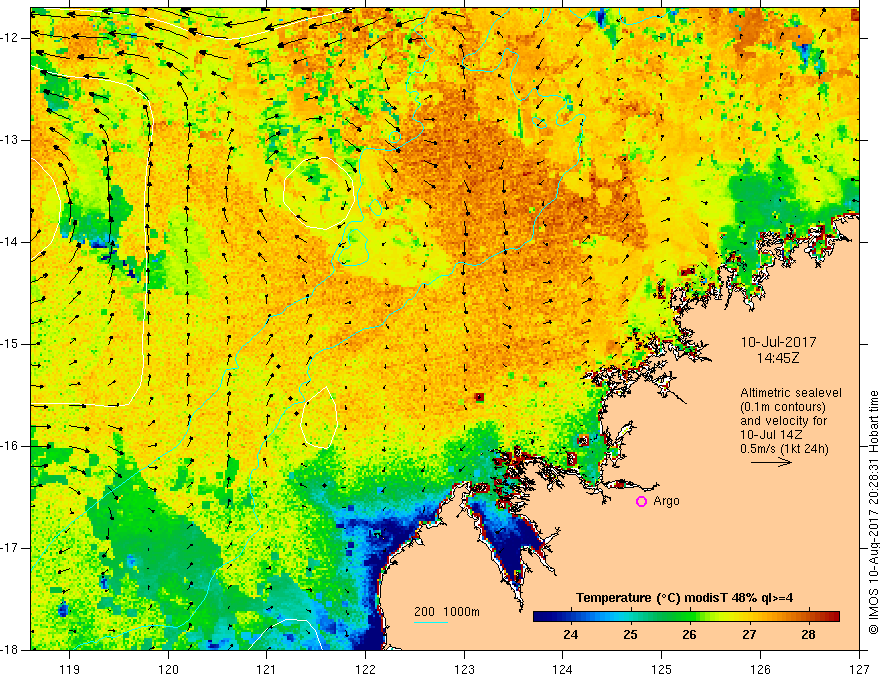Click the Argo text label
The width and height of the screenshot is (880, 680).
[x=667, y=501]
